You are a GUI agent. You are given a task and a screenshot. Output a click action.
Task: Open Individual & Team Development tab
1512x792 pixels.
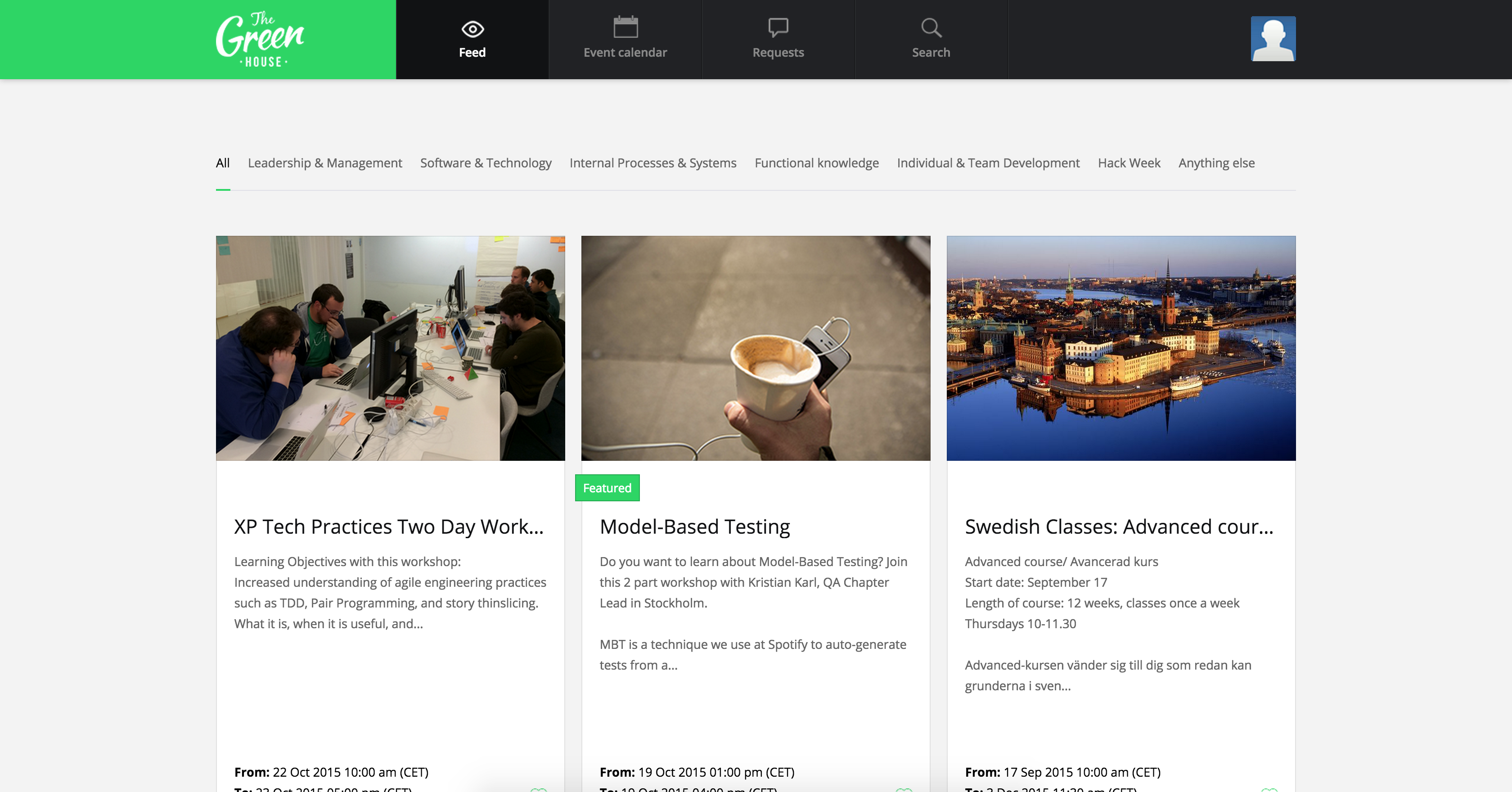click(988, 163)
